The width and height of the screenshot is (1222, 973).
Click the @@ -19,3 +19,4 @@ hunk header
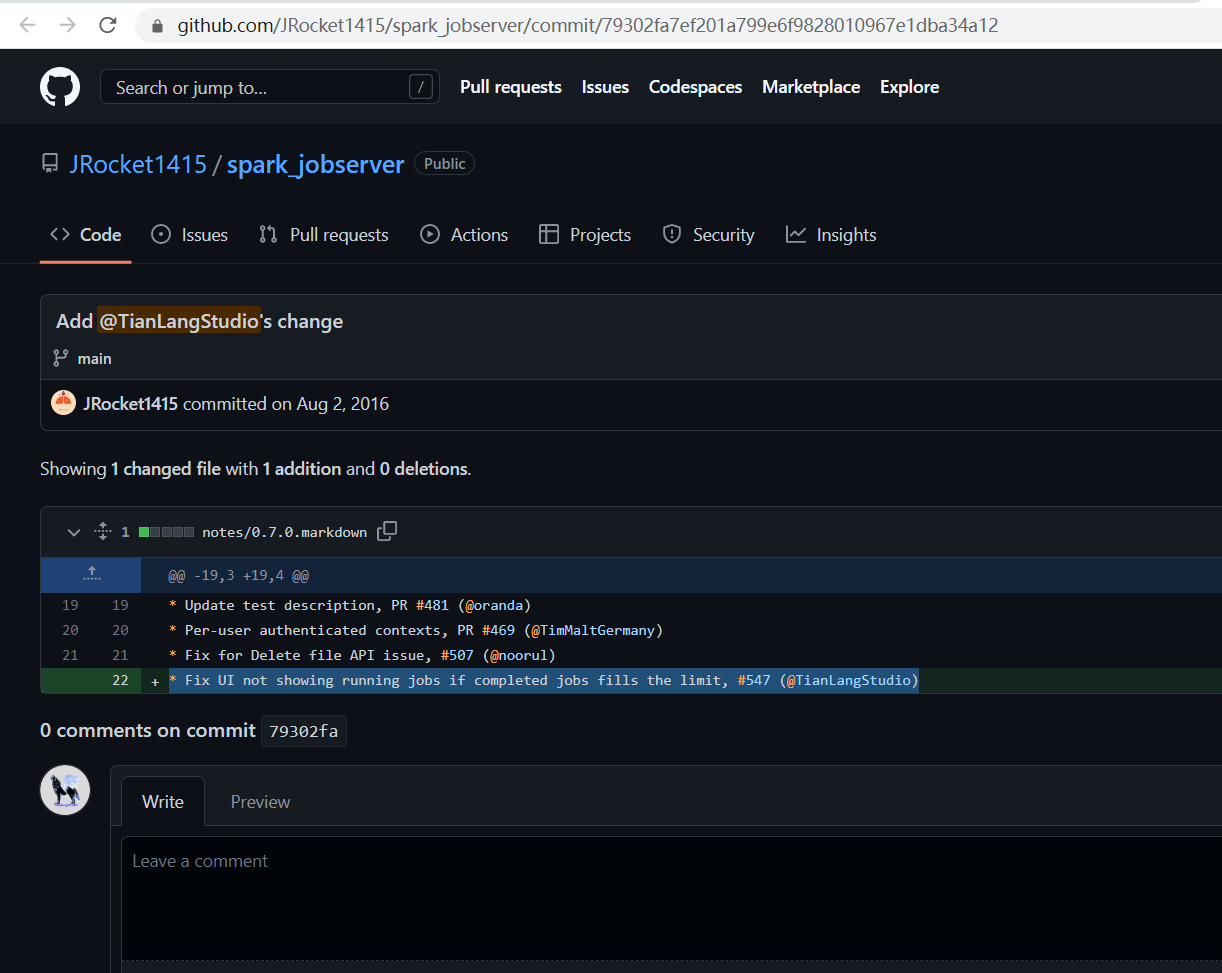pyautogui.click(x=238, y=576)
